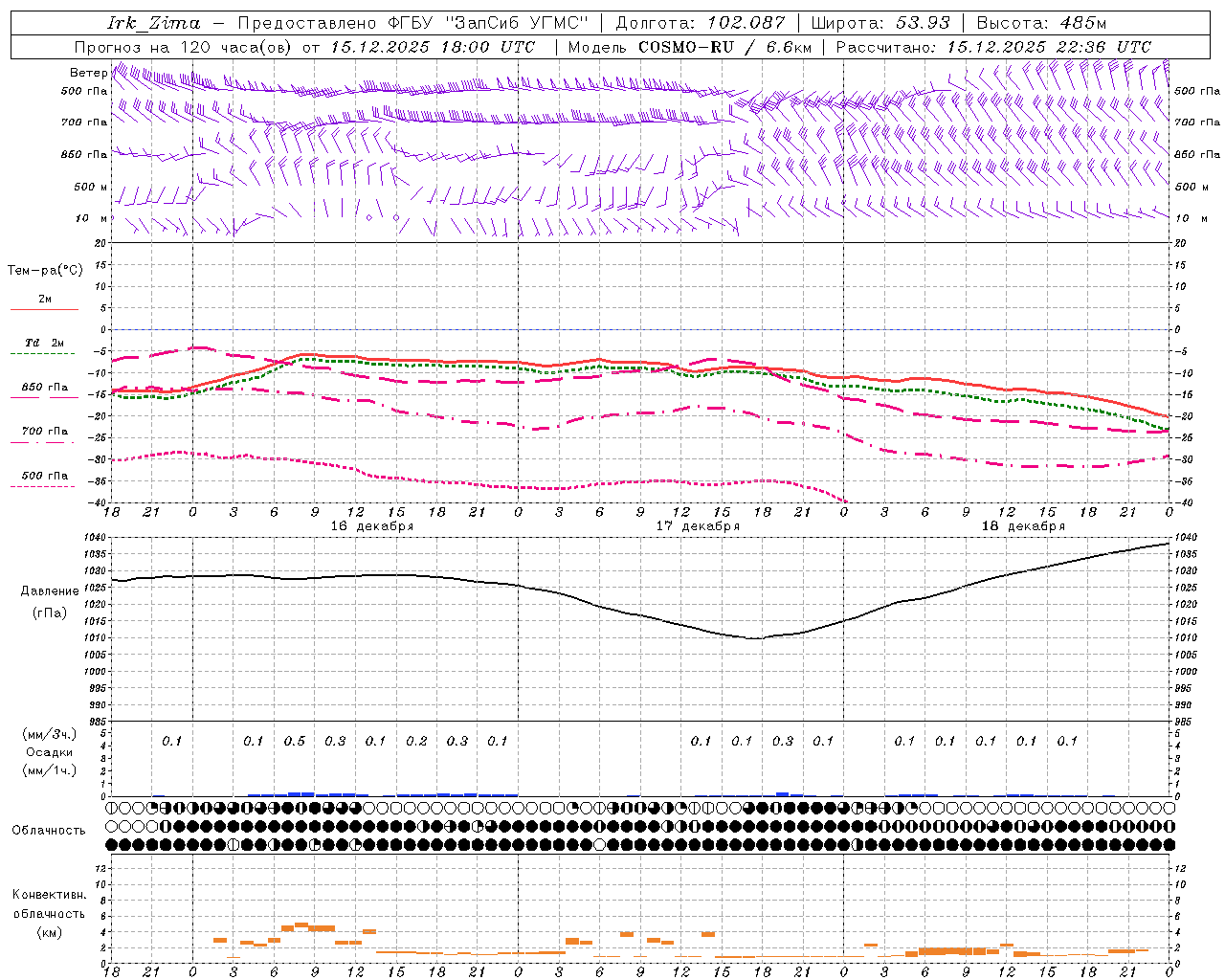Select the Прогноз на 120 часа(ов) text

coord(184,47)
